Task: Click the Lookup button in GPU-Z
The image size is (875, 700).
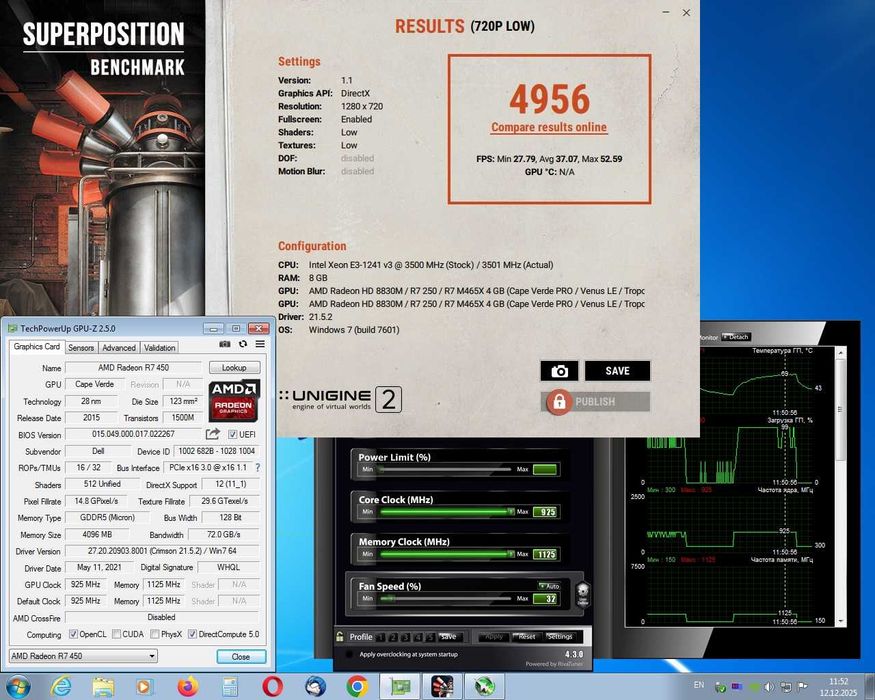Action: pos(234,367)
